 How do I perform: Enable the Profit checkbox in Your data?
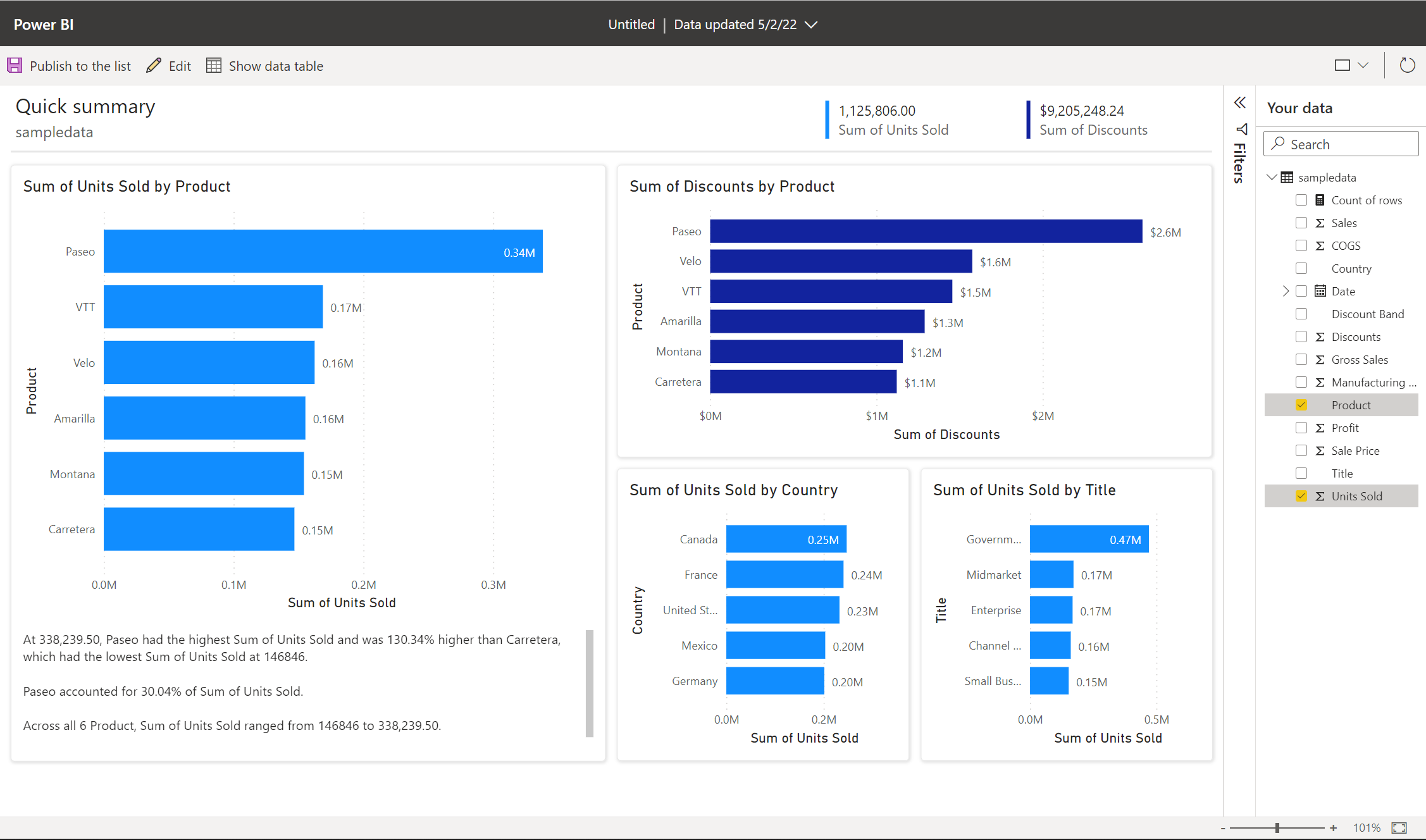coord(1301,427)
